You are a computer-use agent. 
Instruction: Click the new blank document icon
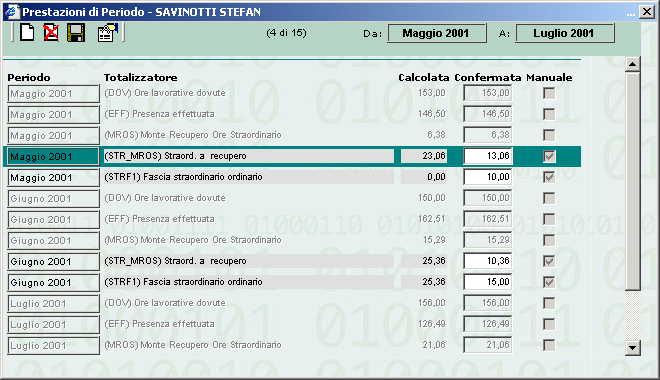tap(27, 32)
